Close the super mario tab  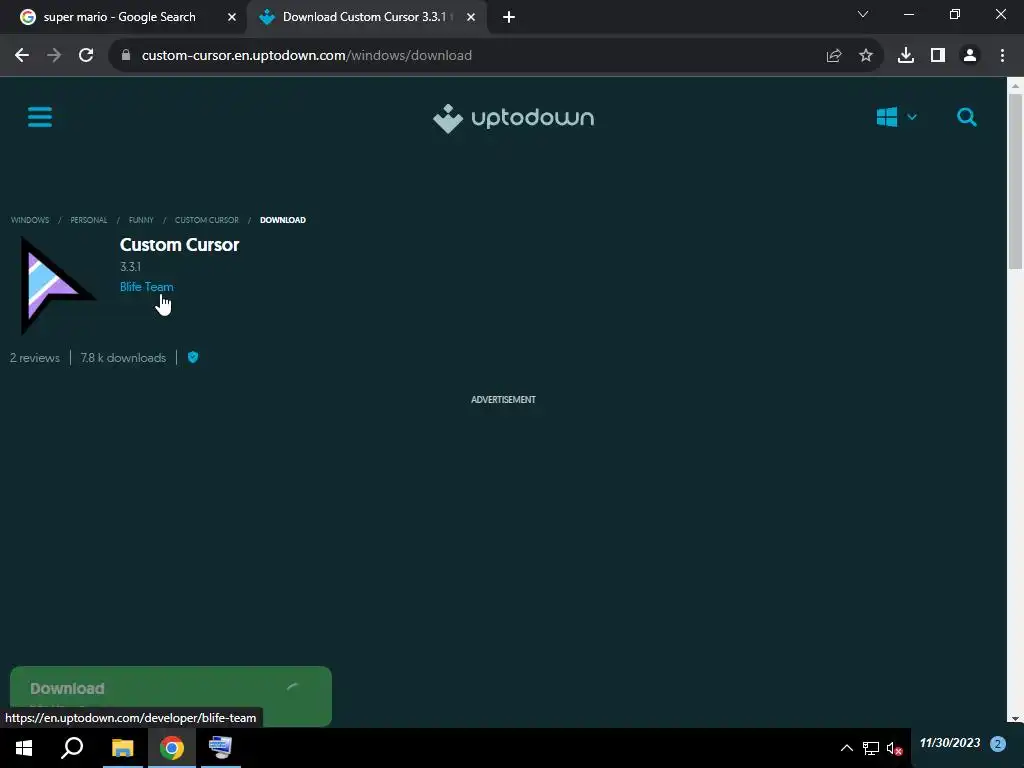[232, 17]
